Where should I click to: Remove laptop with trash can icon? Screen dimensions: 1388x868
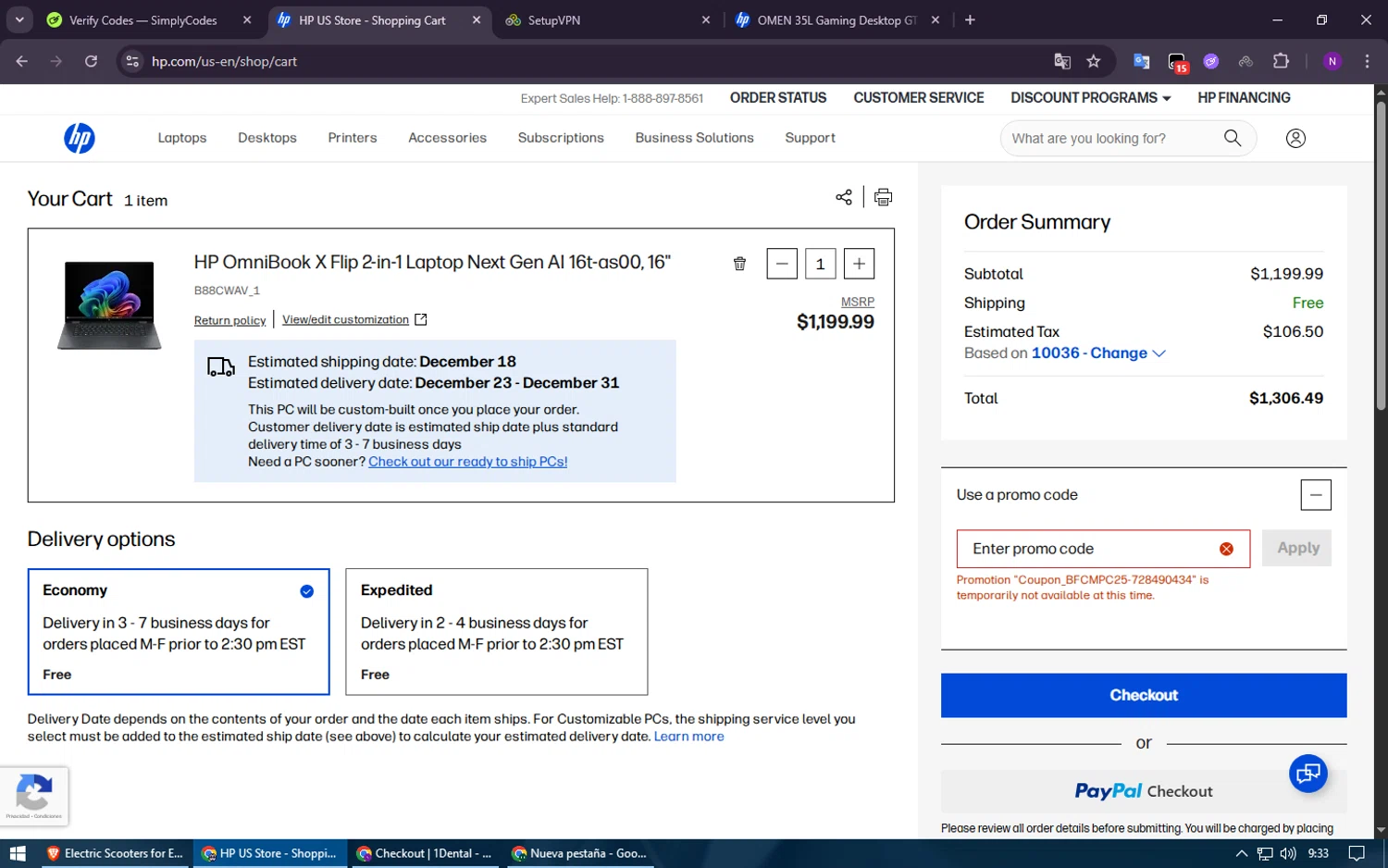point(739,264)
